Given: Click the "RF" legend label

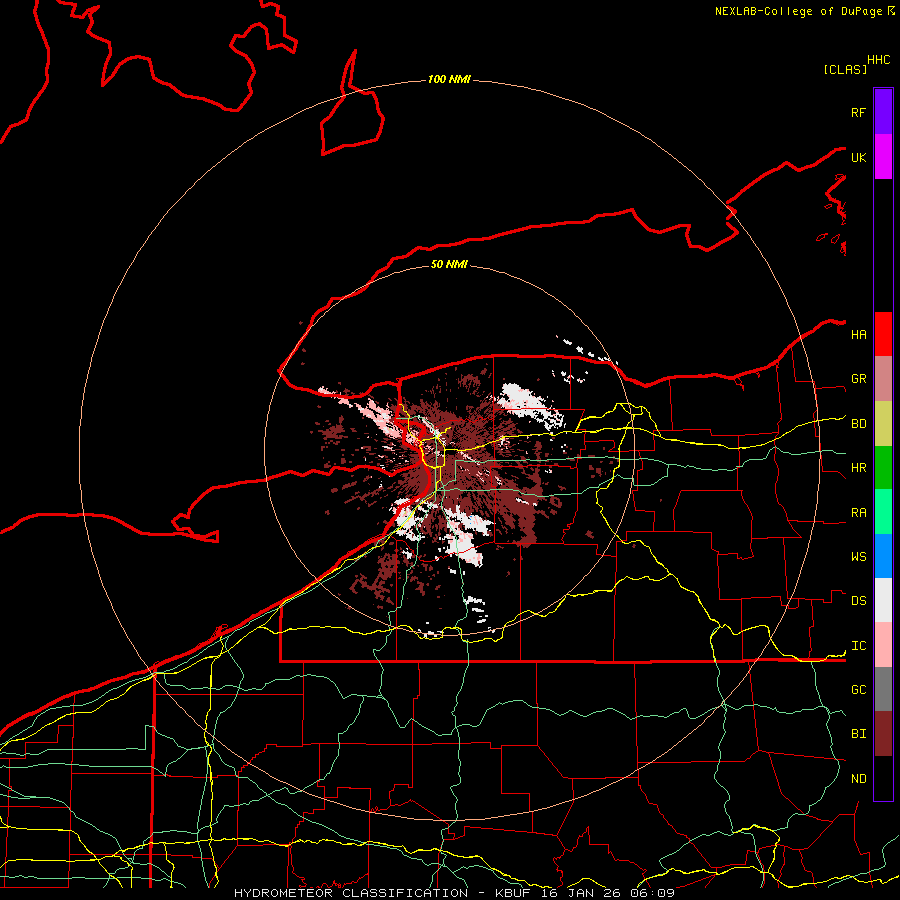Looking at the screenshot, I should [x=858, y=112].
